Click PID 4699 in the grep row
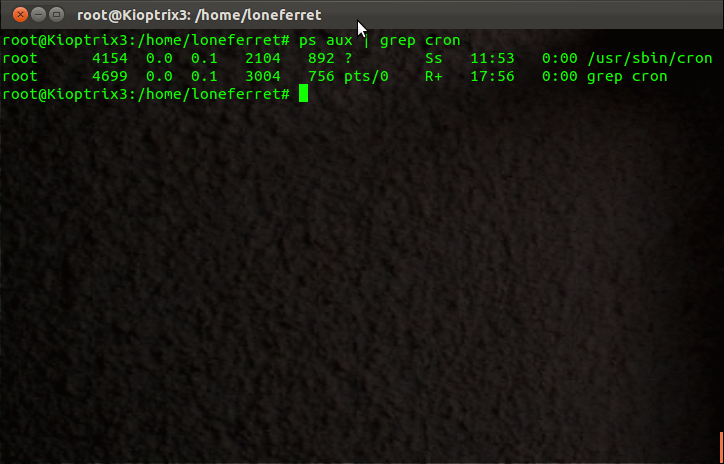The width and height of the screenshot is (724, 464). point(110,76)
